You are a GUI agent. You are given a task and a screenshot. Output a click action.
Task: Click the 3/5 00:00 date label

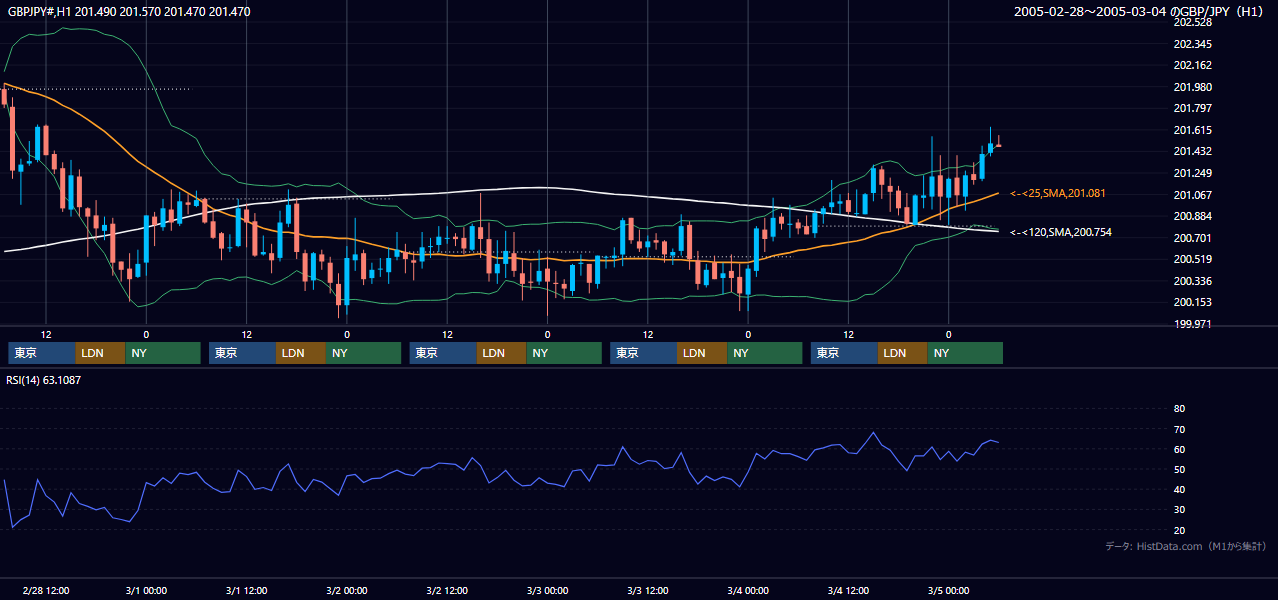click(948, 590)
